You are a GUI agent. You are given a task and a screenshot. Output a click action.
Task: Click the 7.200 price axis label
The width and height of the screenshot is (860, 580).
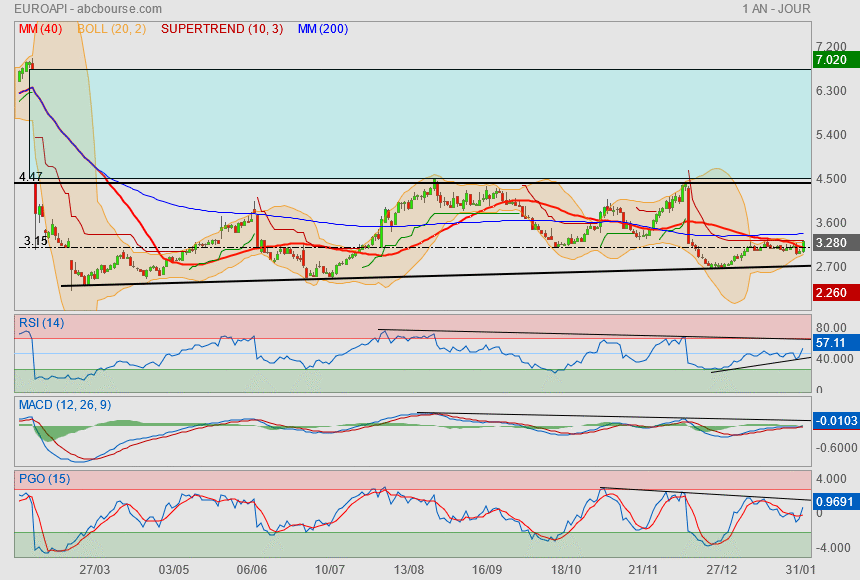831,47
